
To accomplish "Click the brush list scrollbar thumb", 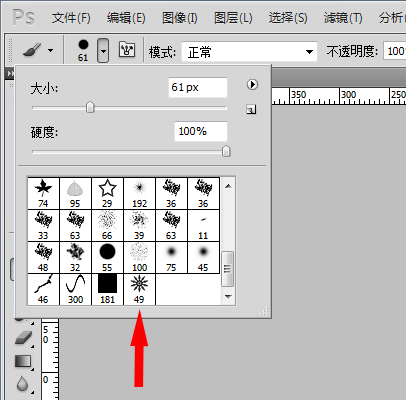I will tap(228, 269).
